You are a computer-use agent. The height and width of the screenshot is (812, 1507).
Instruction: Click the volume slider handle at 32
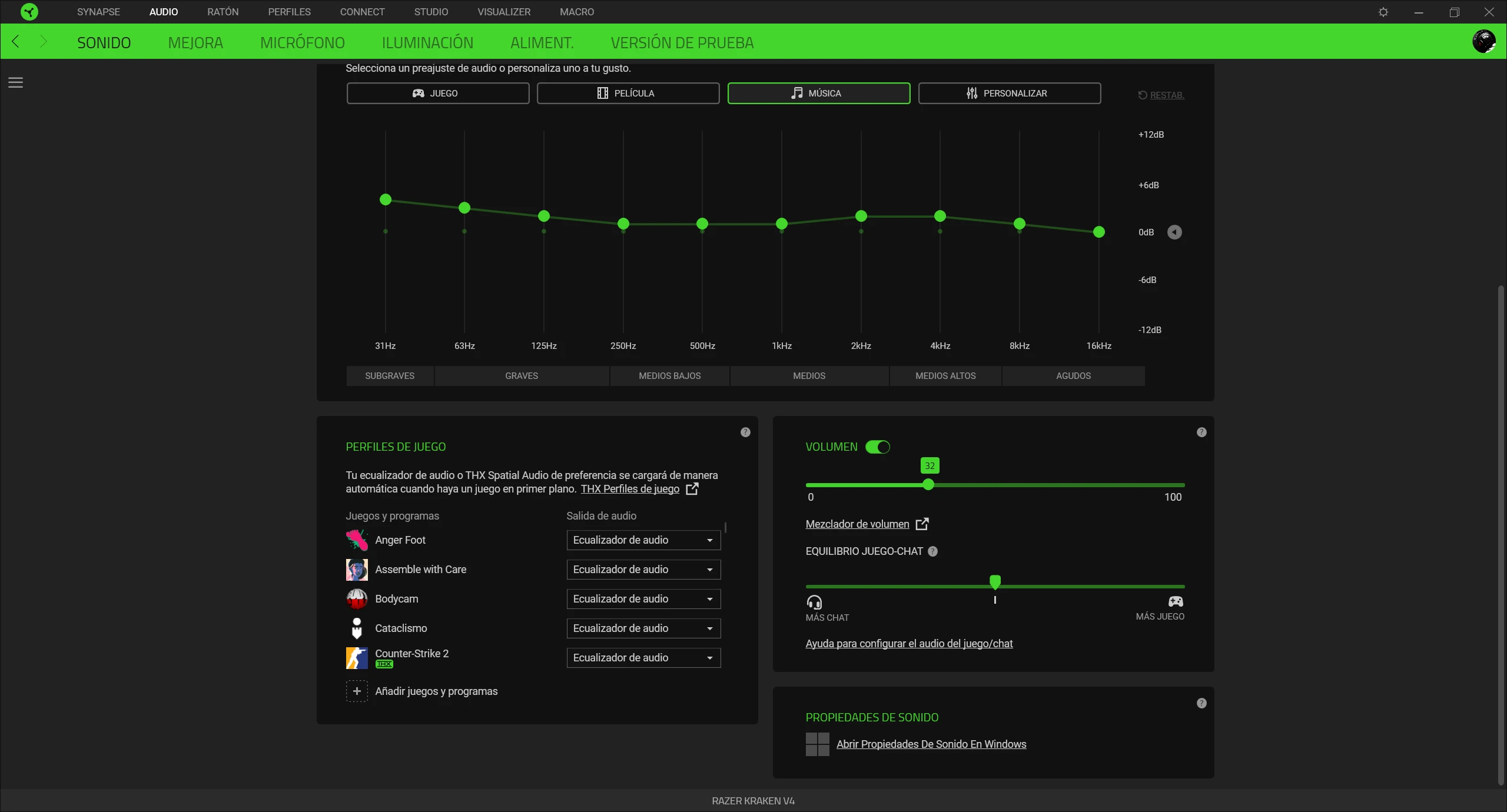click(x=928, y=484)
